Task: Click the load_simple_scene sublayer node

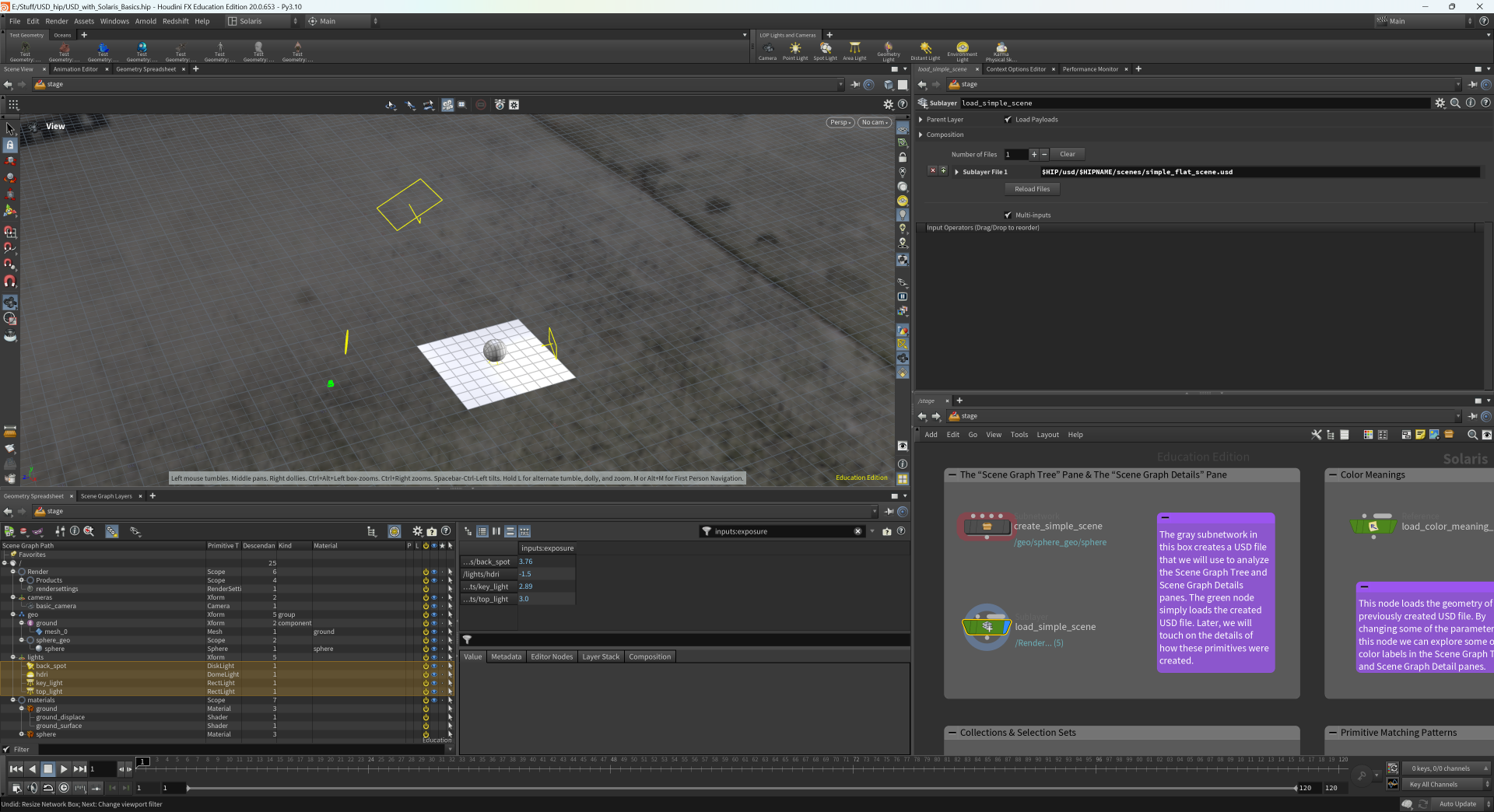Action: pos(987,627)
